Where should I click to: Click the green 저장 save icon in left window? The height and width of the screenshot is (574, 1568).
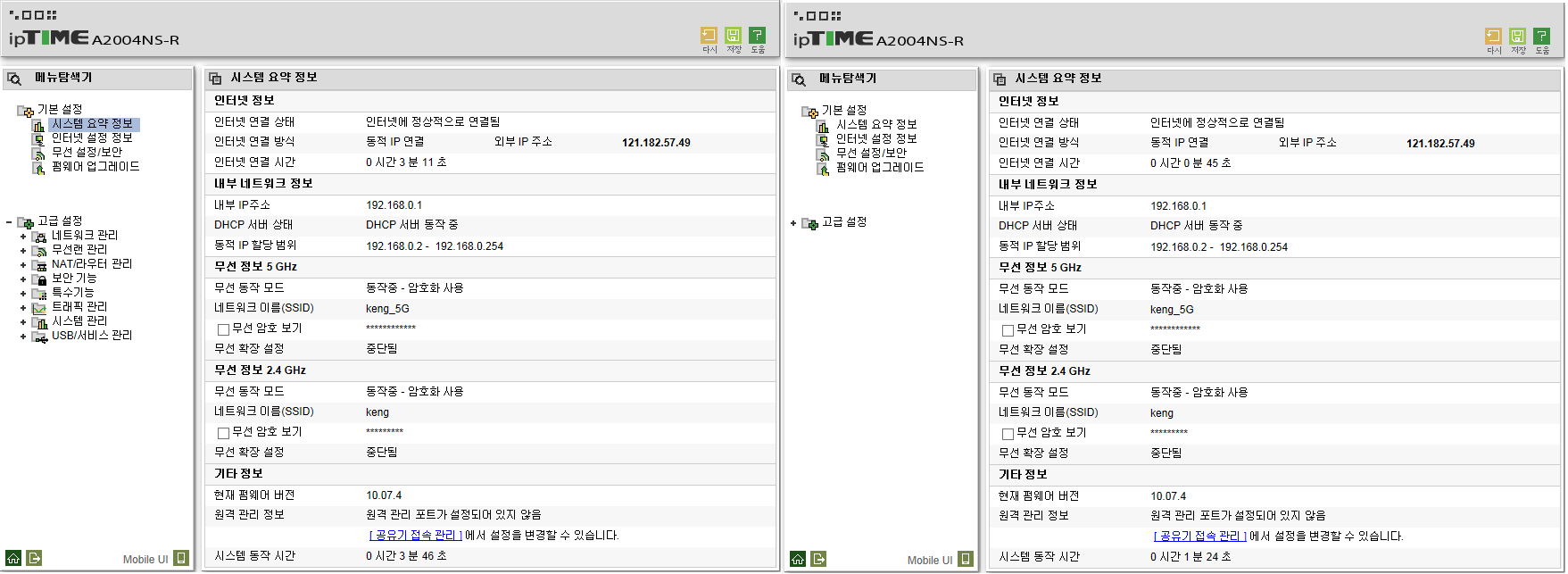coord(733,35)
